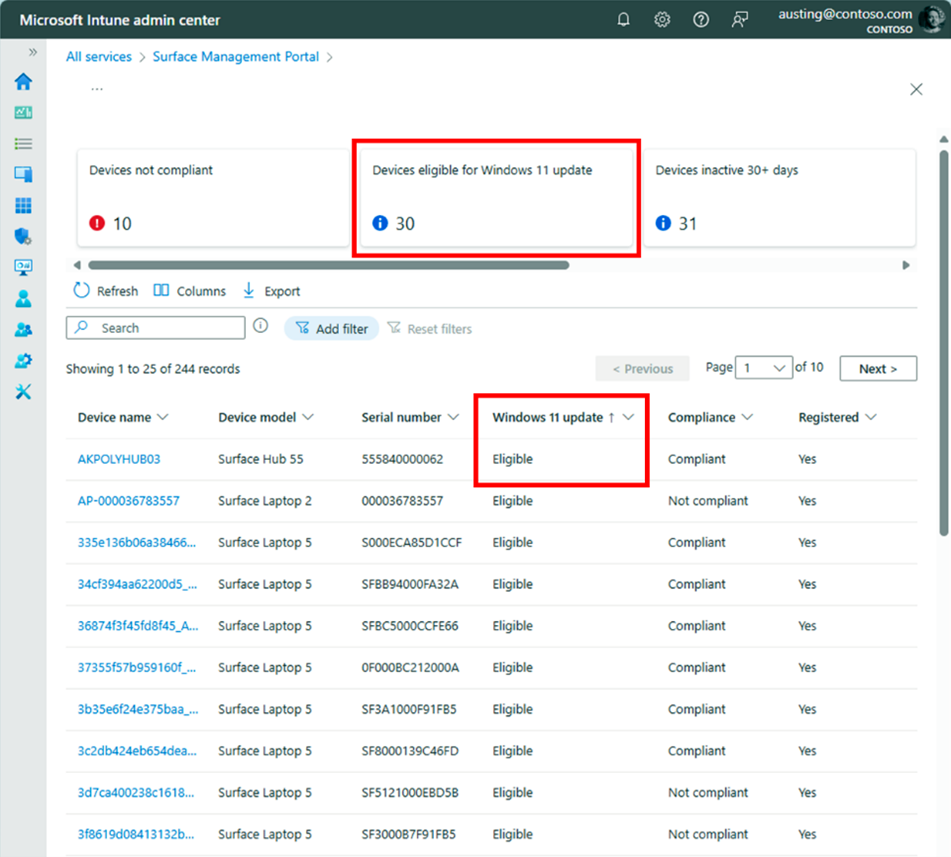Expand the left navigation sidebar
The width and height of the screenshot is (951, 857).
(33, 52)
